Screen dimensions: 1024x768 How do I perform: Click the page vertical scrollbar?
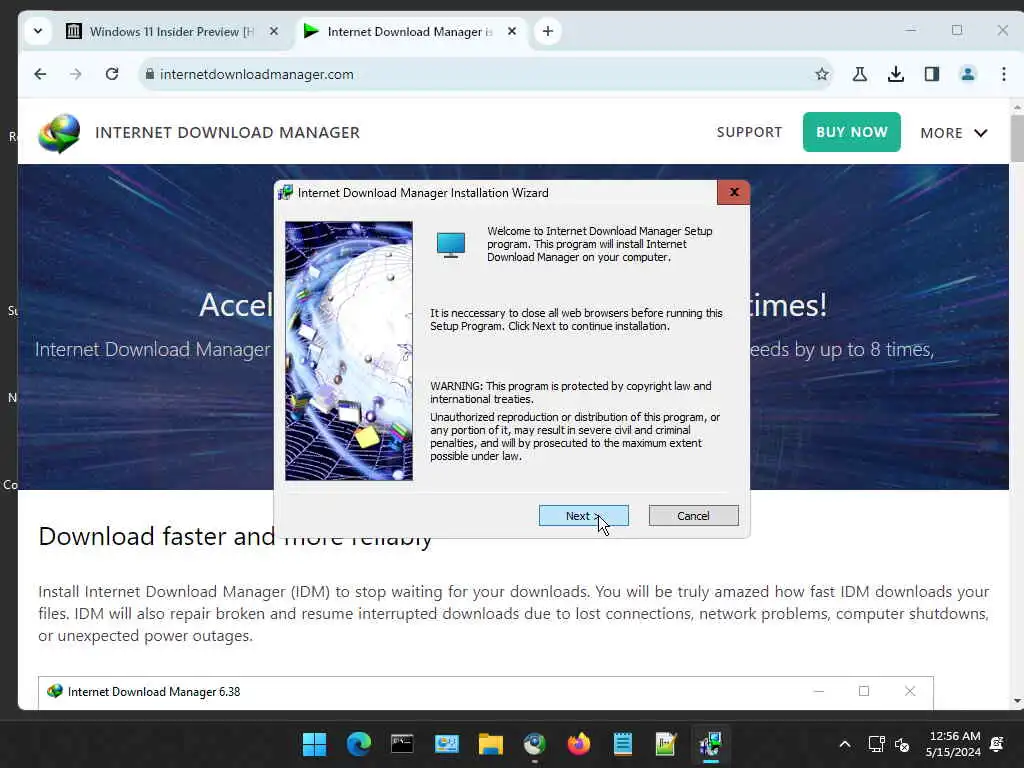pos(1017,138)
